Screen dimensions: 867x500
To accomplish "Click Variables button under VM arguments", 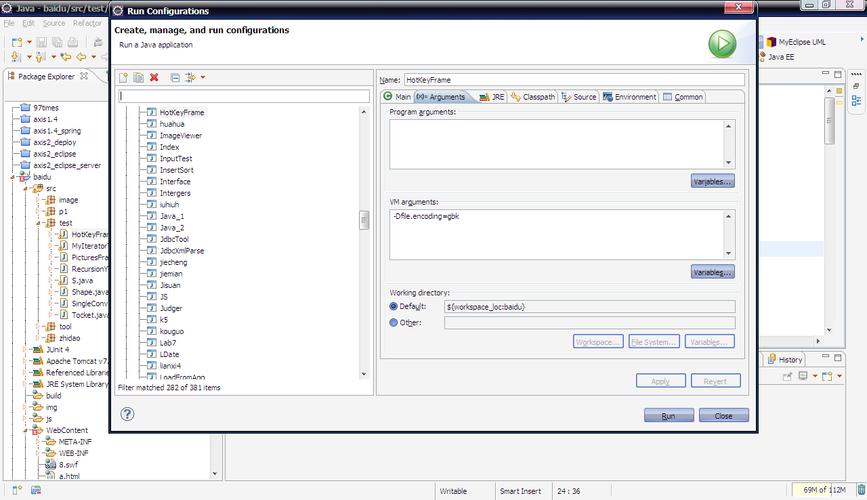I will [x=712, y=272].
